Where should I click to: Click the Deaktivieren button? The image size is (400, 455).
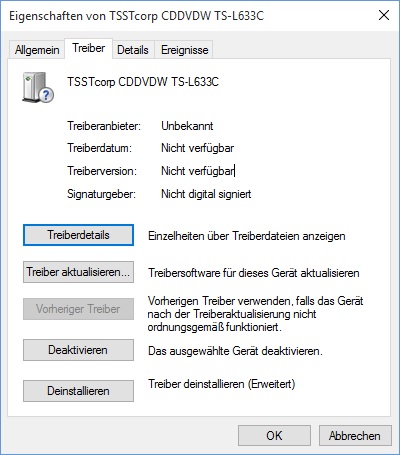pyautogui.click(x=78, y=350)
